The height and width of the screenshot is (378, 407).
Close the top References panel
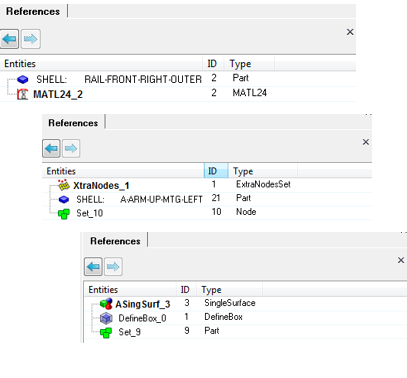point(350,32)
